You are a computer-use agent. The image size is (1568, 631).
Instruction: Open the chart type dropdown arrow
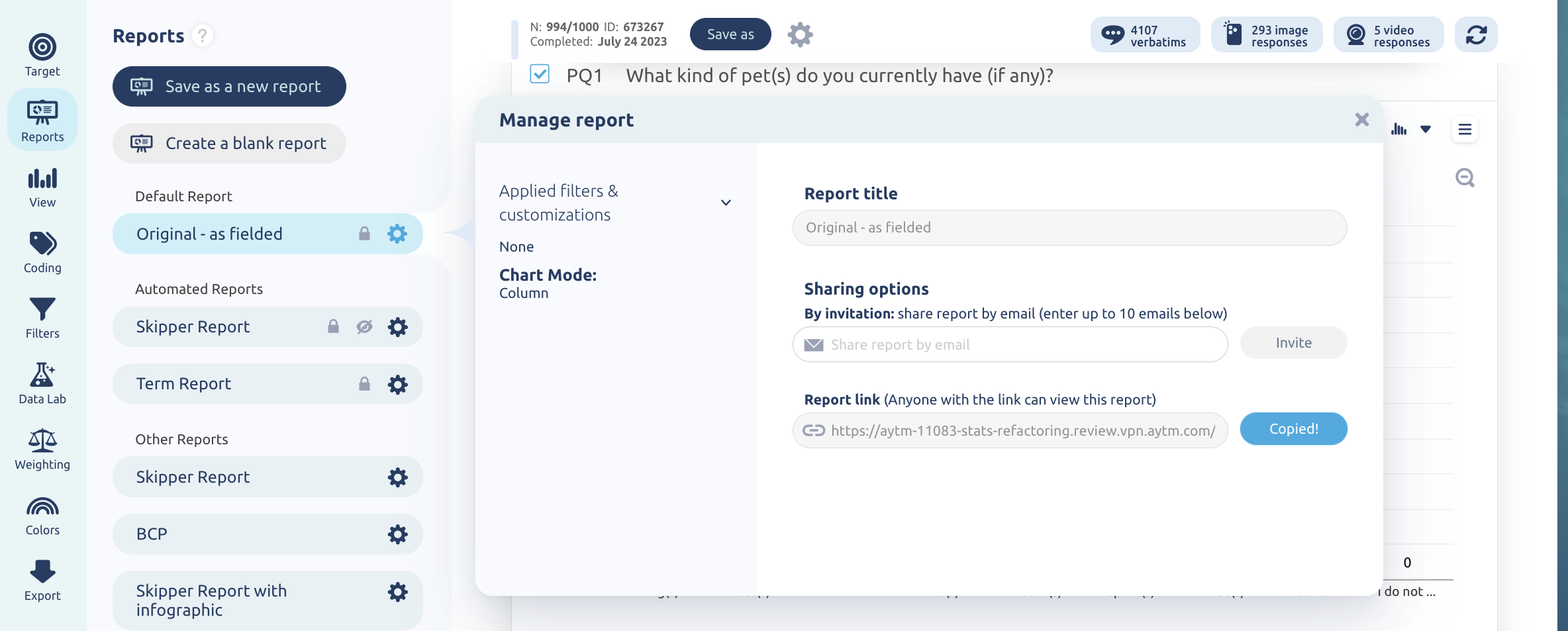(x=1426, y=130)
